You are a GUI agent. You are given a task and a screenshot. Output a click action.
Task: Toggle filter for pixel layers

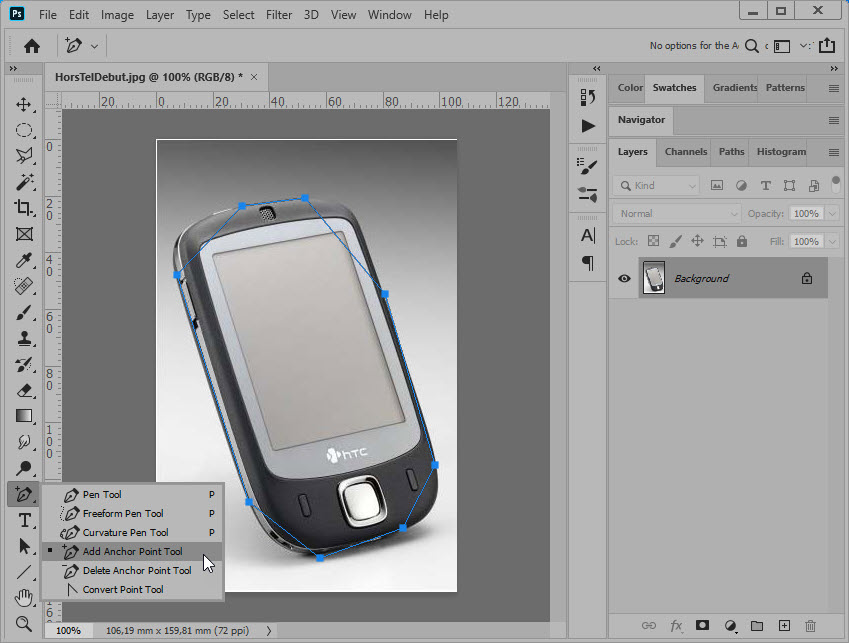click(x=716, y=186)
